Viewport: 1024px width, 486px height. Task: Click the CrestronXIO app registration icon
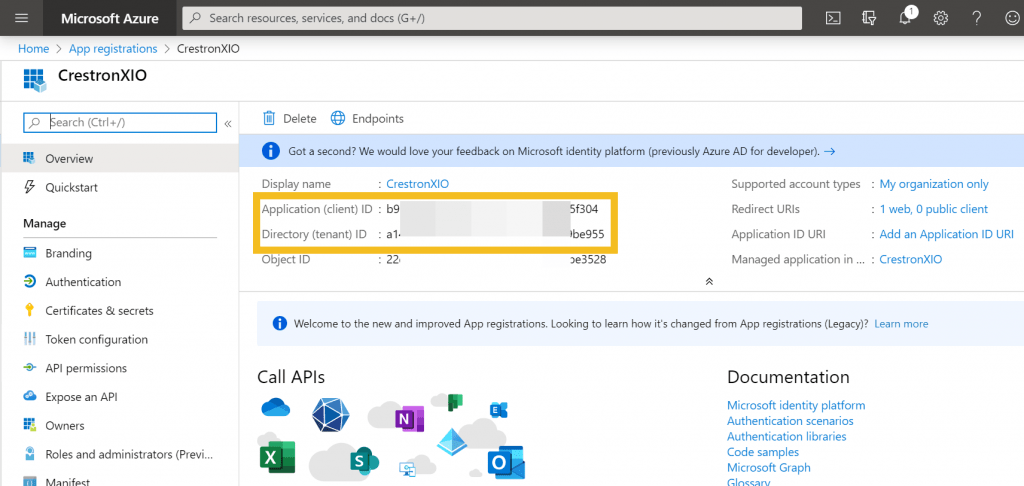pos(35,79)
